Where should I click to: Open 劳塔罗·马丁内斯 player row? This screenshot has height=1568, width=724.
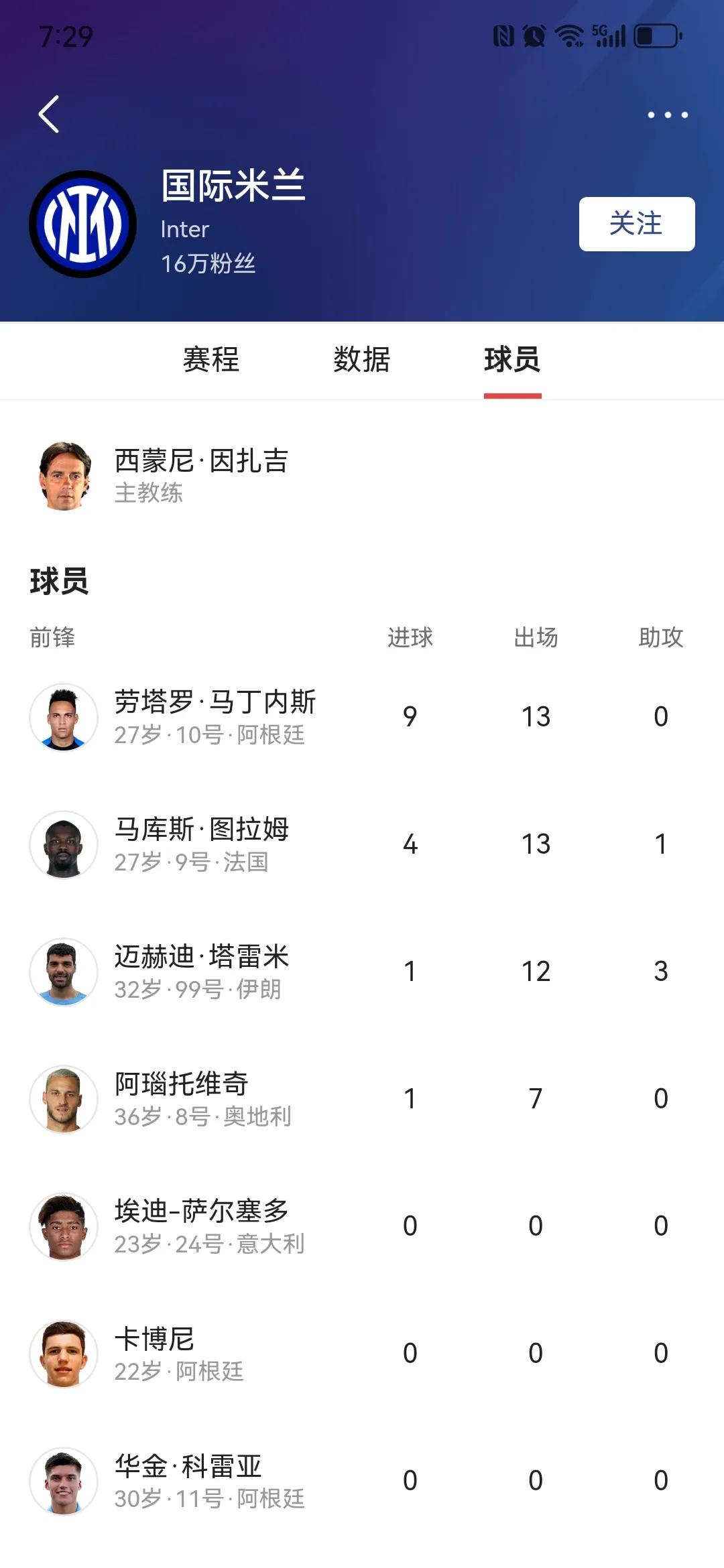point(362,717)
